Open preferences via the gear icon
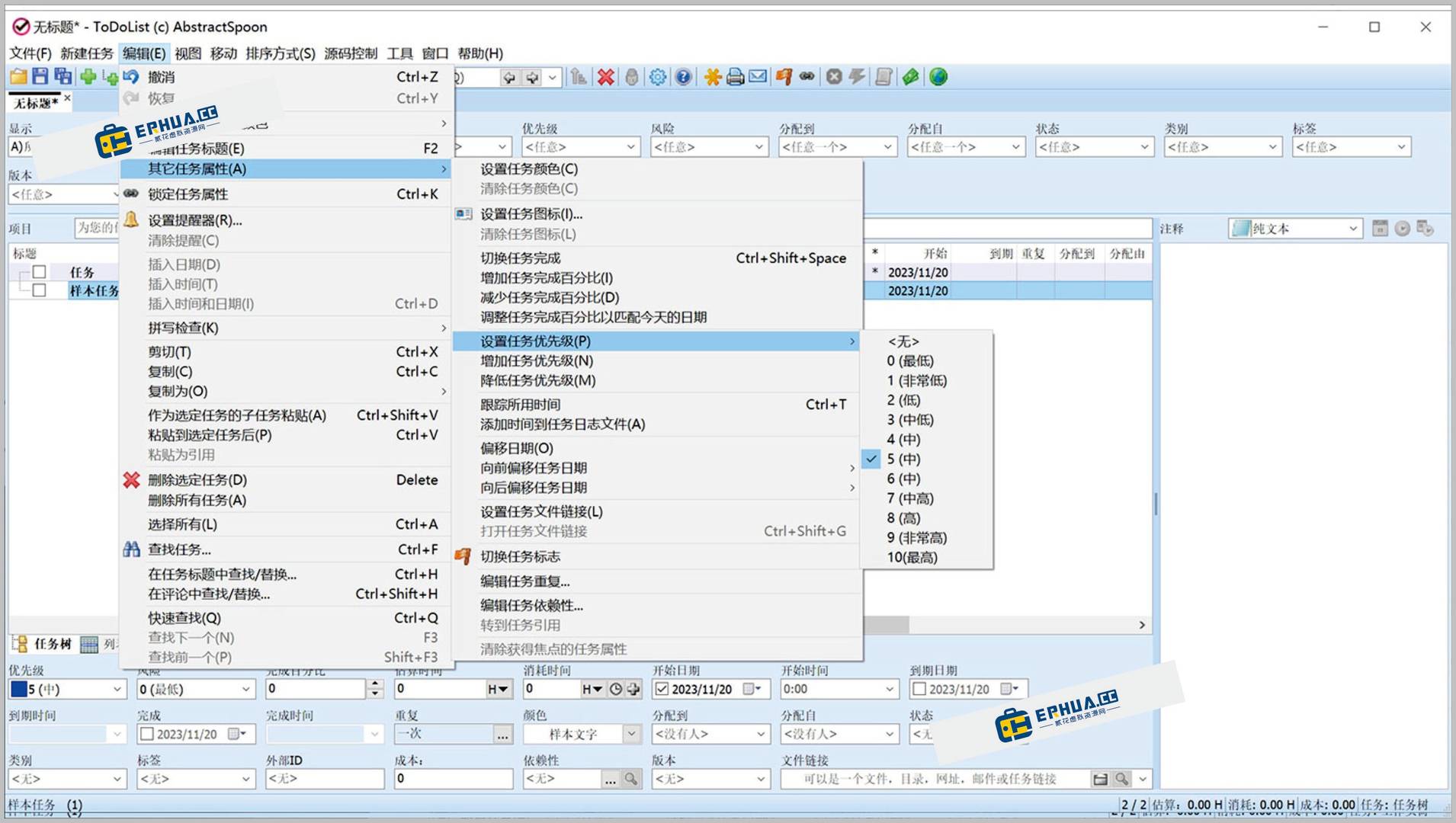This screenshot has width=1456, height=823. click(657, 76)
